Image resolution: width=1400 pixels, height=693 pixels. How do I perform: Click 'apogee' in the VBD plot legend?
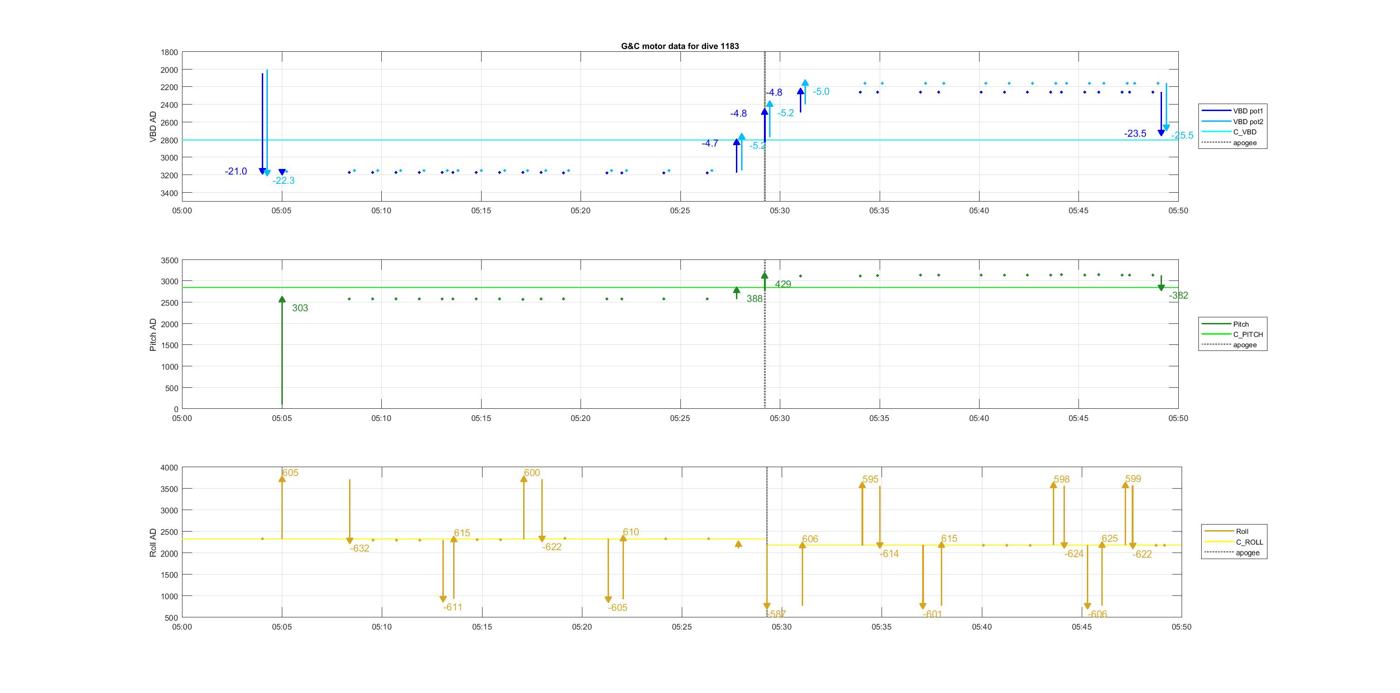coord(1230,143)
